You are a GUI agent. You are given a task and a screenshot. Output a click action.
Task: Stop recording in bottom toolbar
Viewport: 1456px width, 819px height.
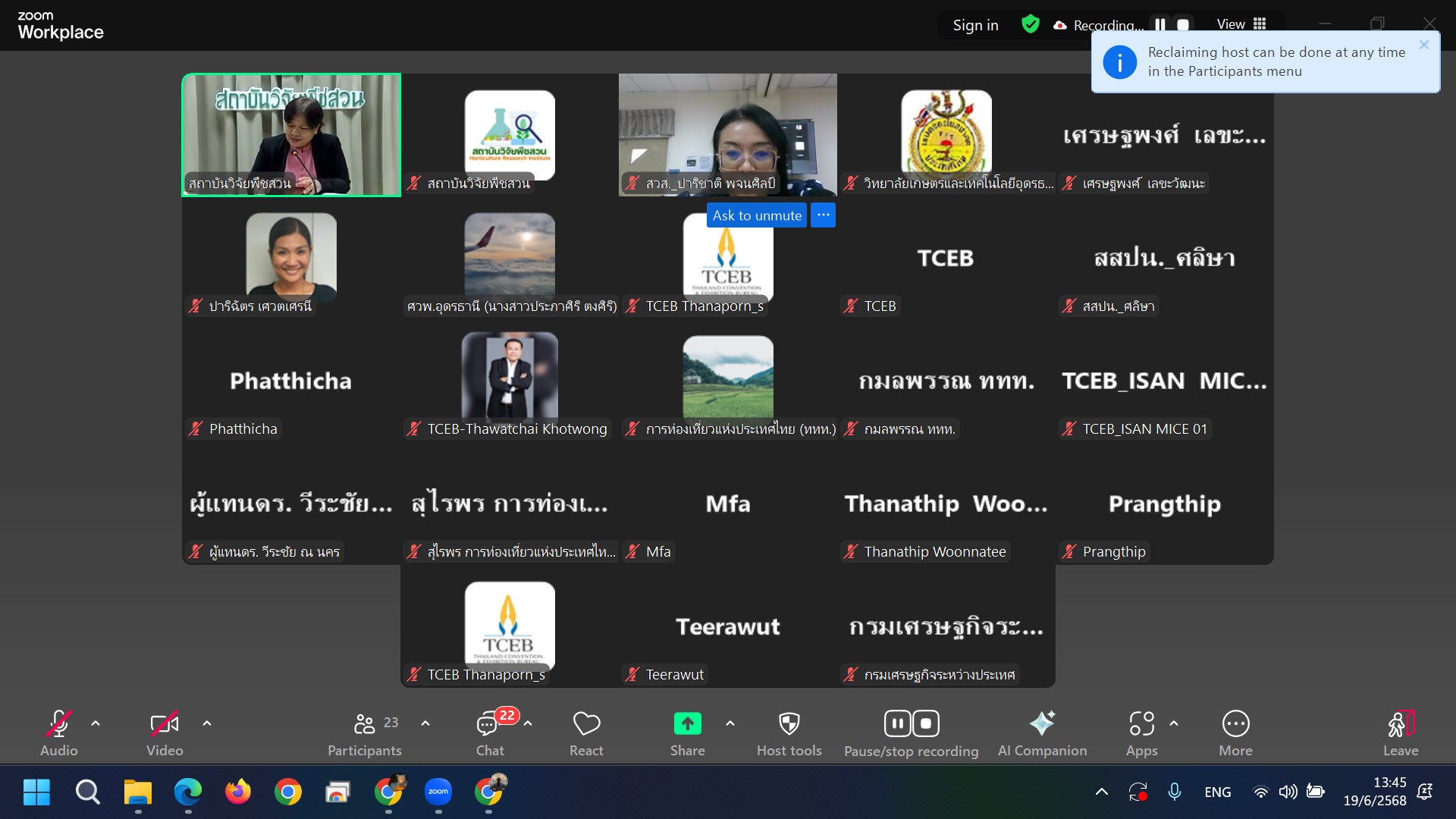pyautogui.click(x=926, y=723)
